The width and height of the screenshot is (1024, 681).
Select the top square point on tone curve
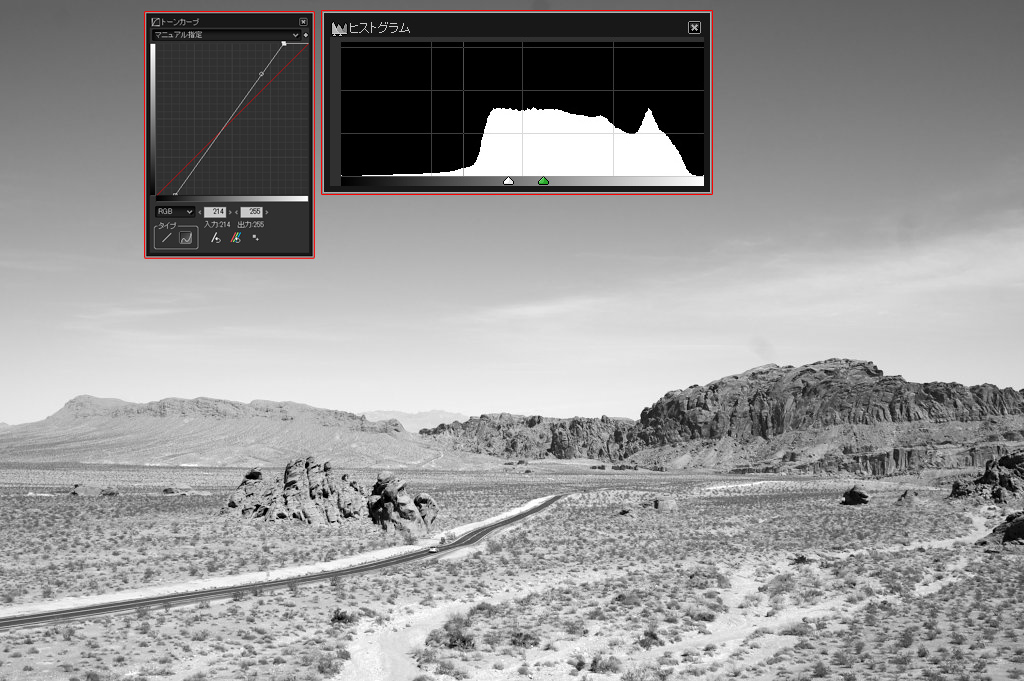[284, 44]
